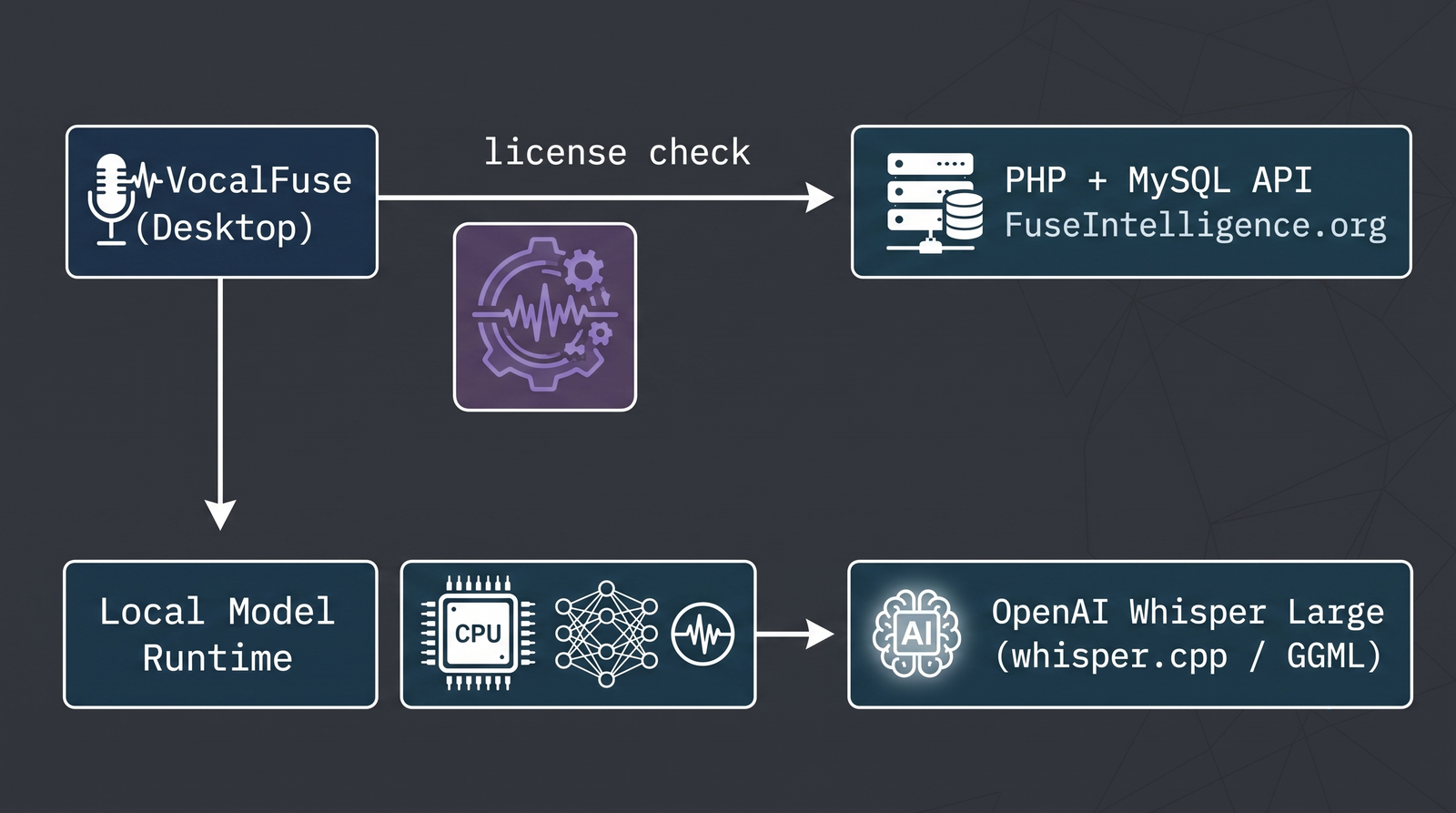1456x813 pixels.
Task: Click the "FuseIntelligence.org" text
Action: (1196, 225)
